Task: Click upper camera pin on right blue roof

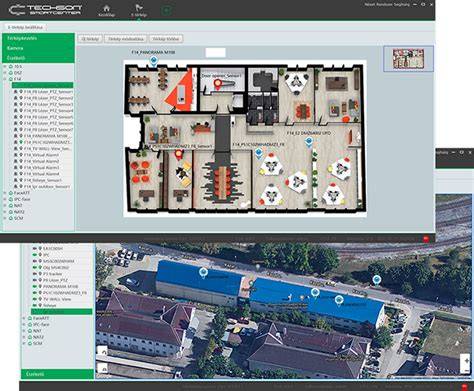Action: tap(315, 293)
